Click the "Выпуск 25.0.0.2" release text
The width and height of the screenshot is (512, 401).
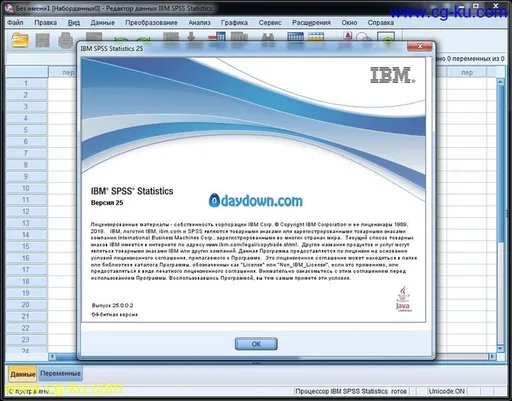pyautogui.click(x=112, y=305)
